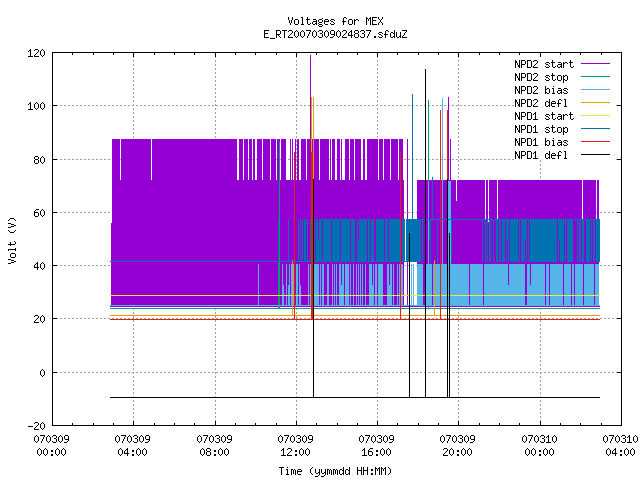Click the x-axis label 070309 04:00
The image size is (640, 480).
point(133,446)
